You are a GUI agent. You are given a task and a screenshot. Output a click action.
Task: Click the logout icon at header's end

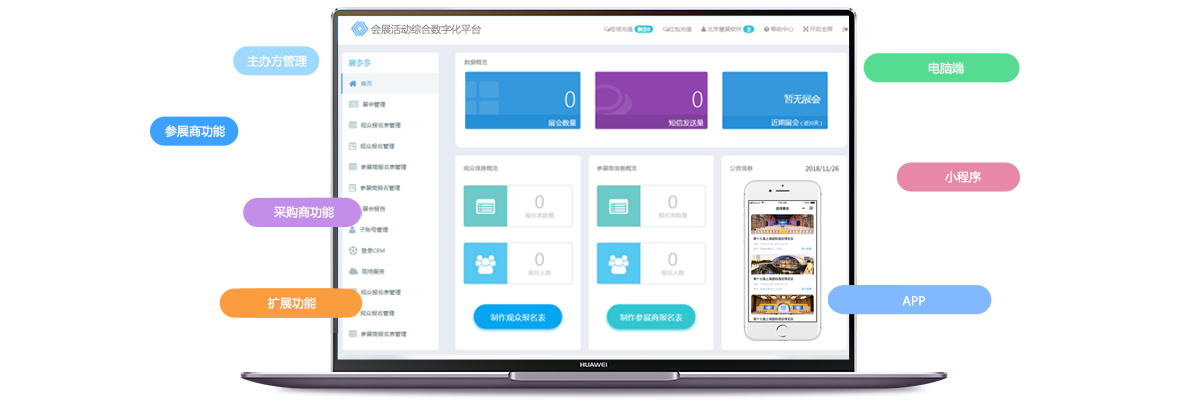(845, 30)
